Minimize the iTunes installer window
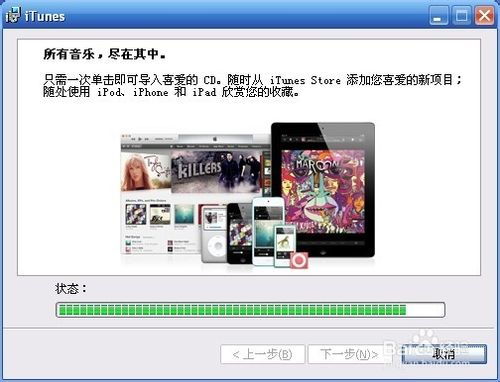 tap(438, 16)
